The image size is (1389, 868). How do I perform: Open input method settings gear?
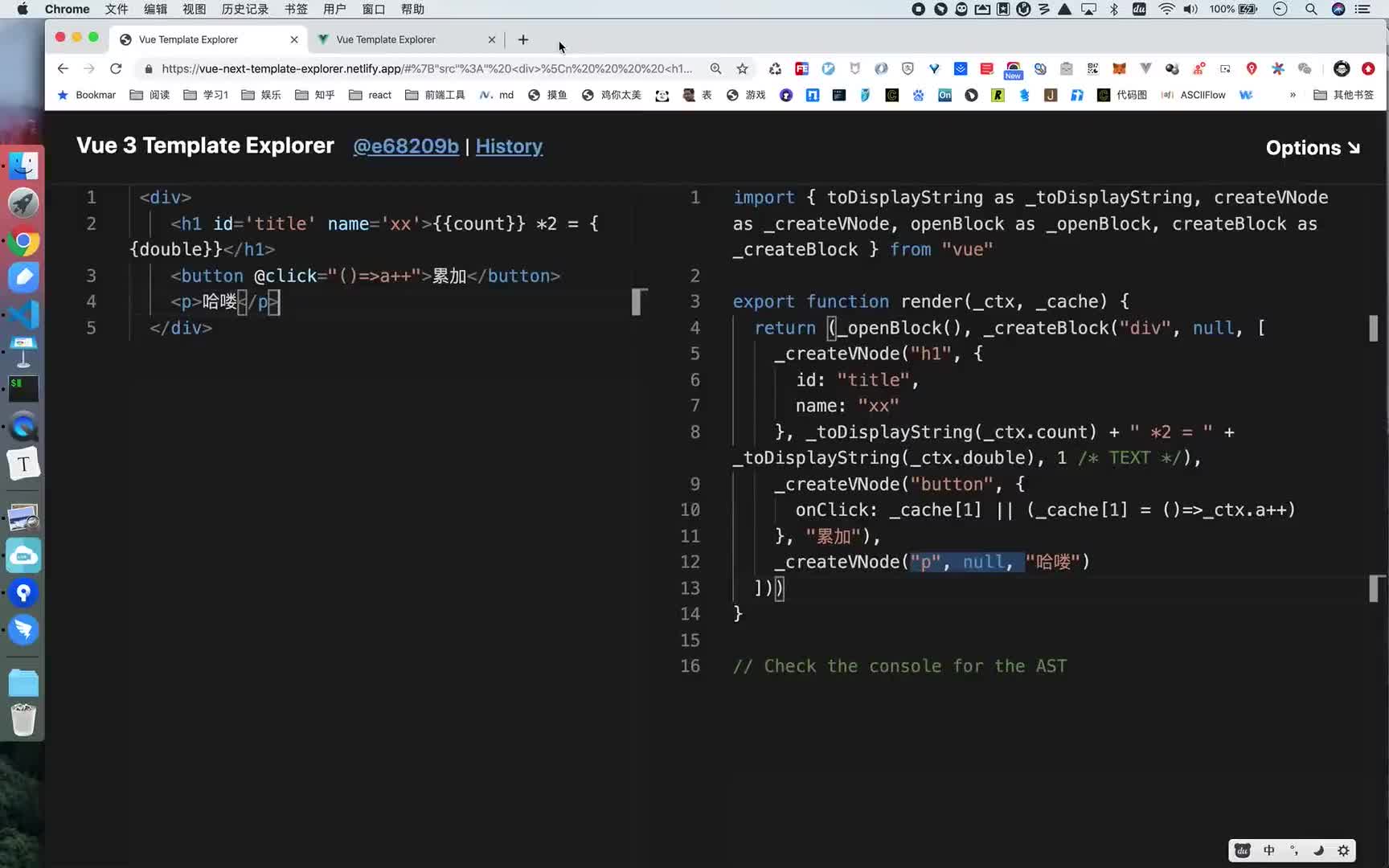click(1343, 850)
